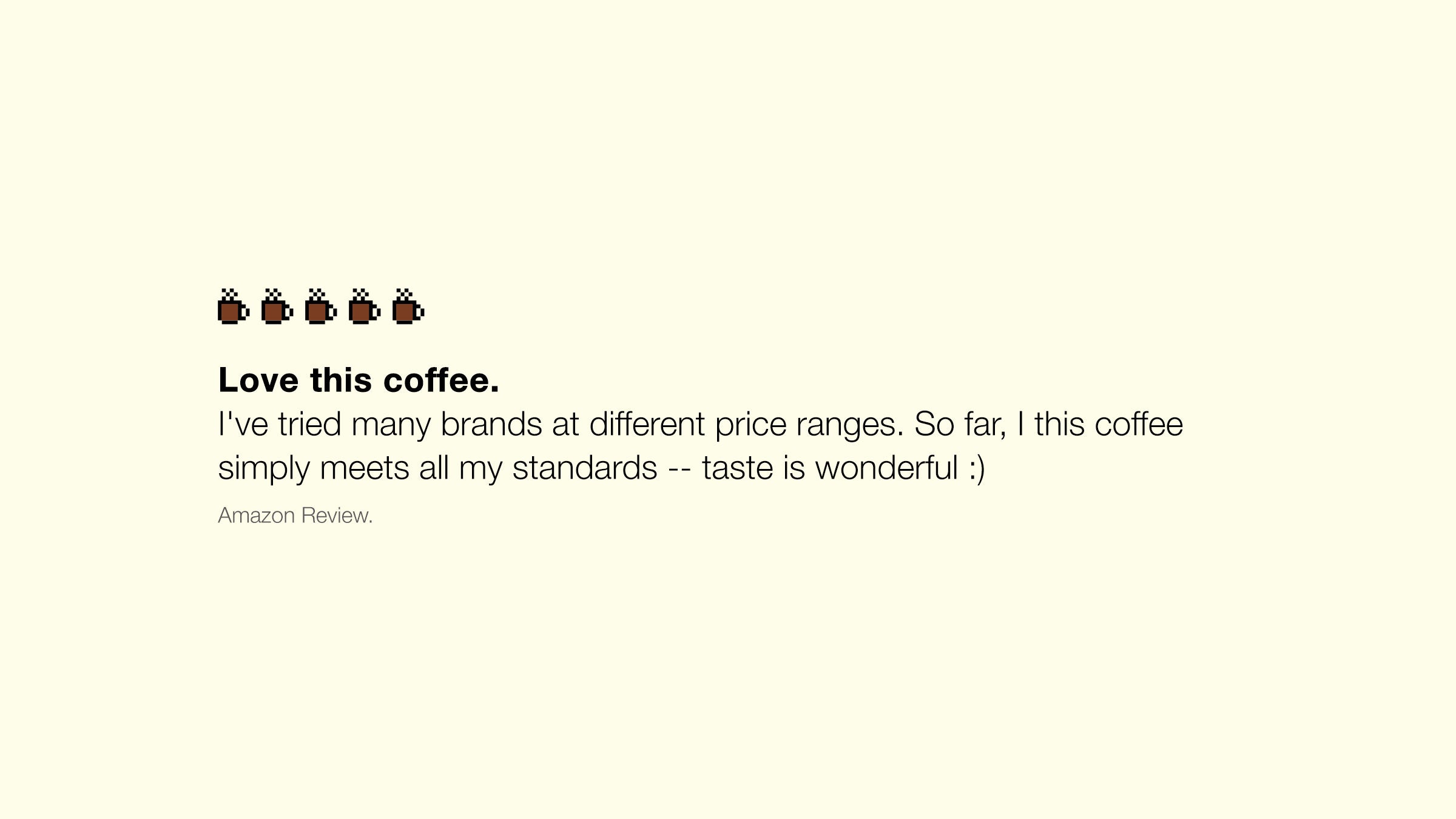Click "I've" at the start of the review
This screenshot has height=819, width=1456.
(x=243, y=424)
